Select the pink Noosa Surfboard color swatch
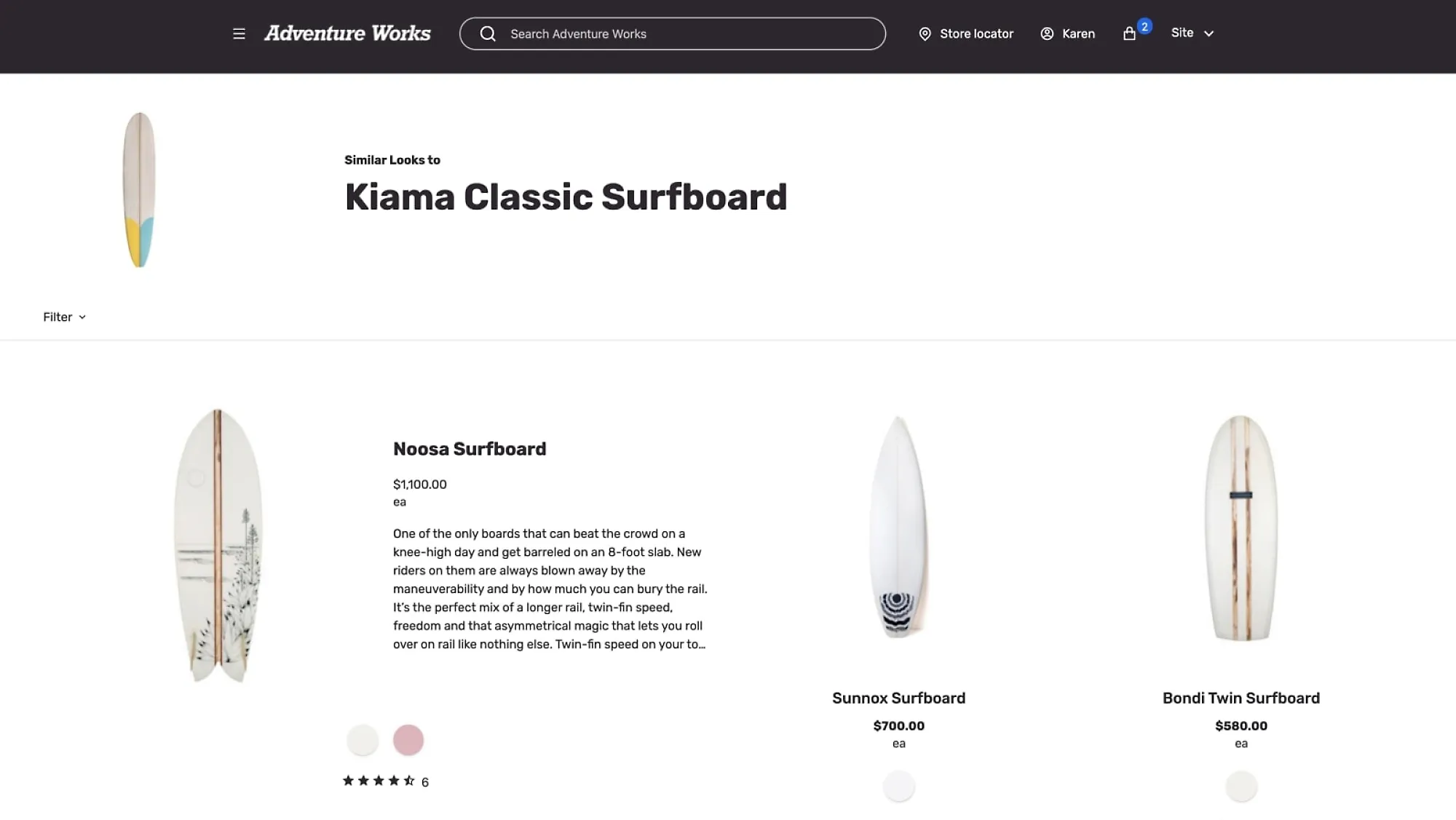This screenshot has height=820, width=1456. pos(408,740)
